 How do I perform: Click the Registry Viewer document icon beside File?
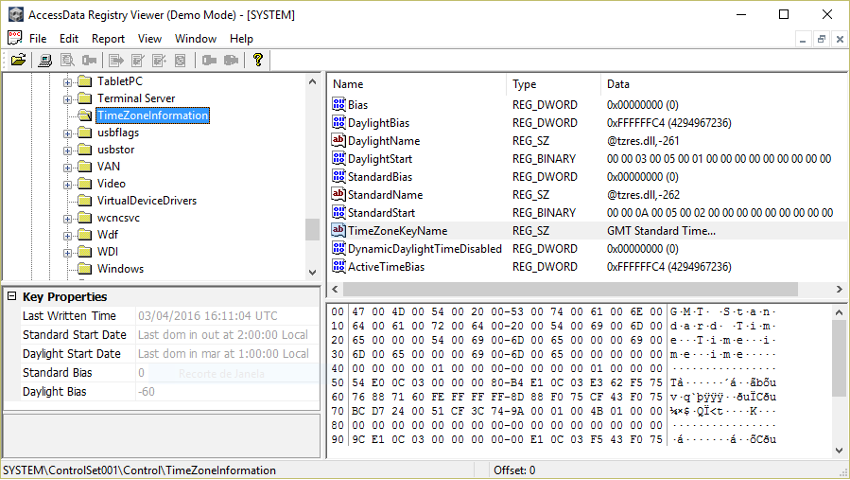[x=15, y=38]
